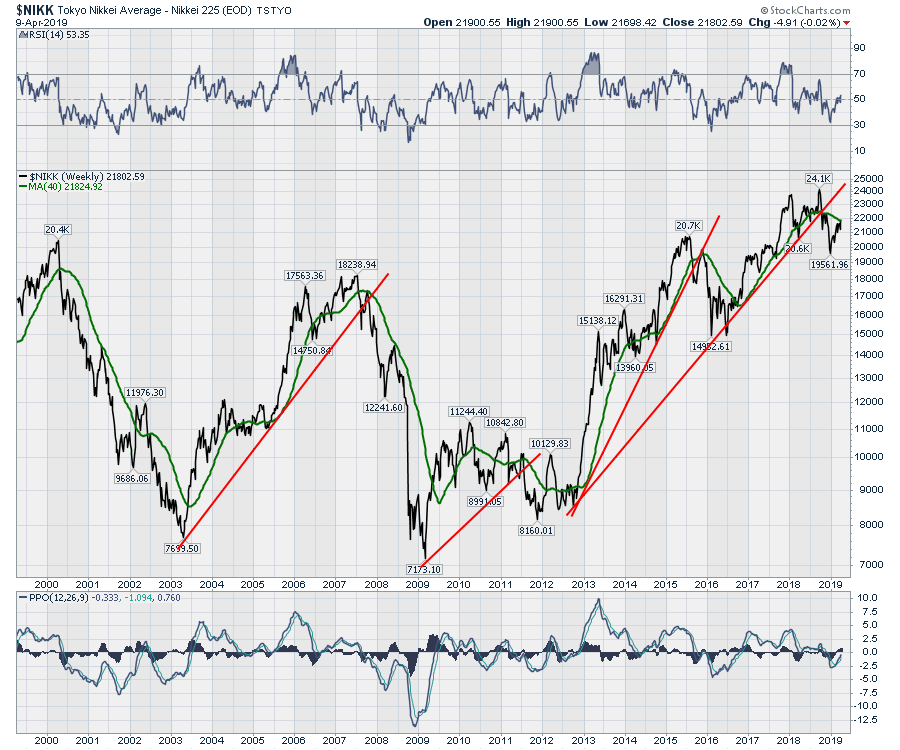This screenshot has height=750, width=900.
Task: Click the line marker before PPO(12,26,9)
Action: (23, 598)
